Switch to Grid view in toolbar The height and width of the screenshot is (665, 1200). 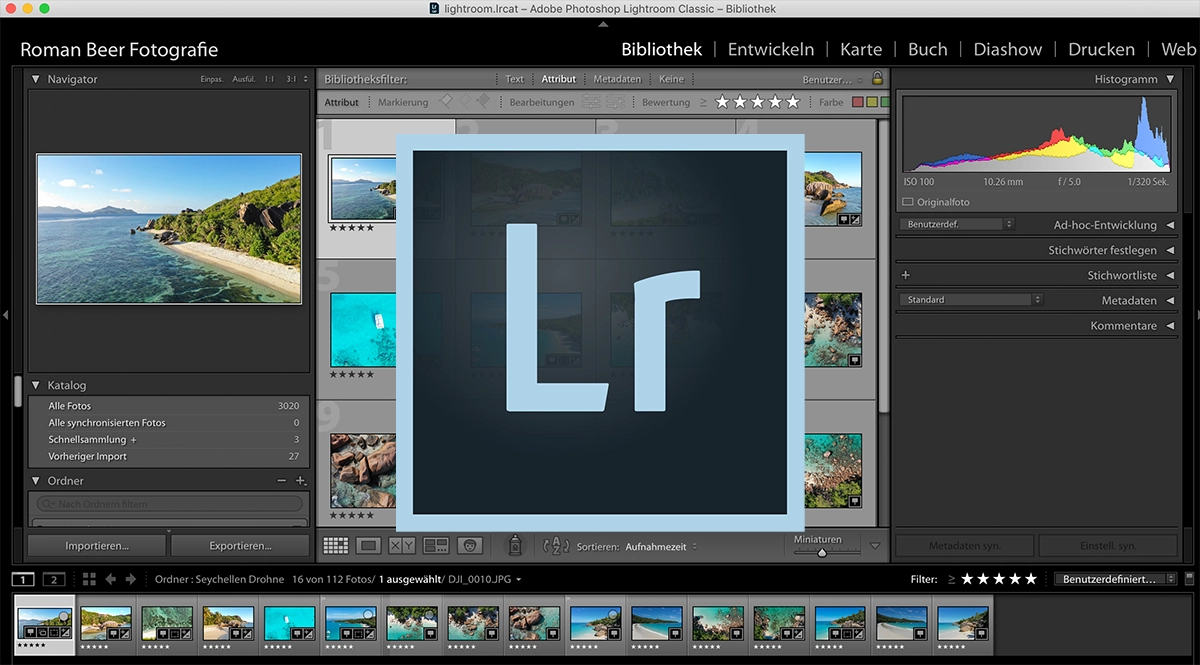click(x=336, y=546)
